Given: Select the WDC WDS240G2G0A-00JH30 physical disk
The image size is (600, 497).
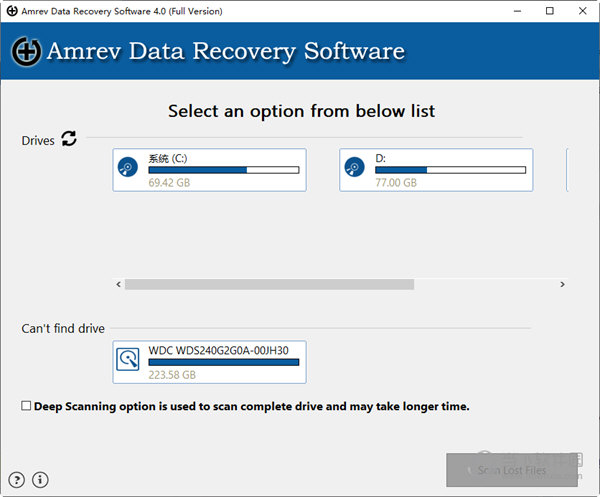Looking at the screenshot, I should point(209,362).
